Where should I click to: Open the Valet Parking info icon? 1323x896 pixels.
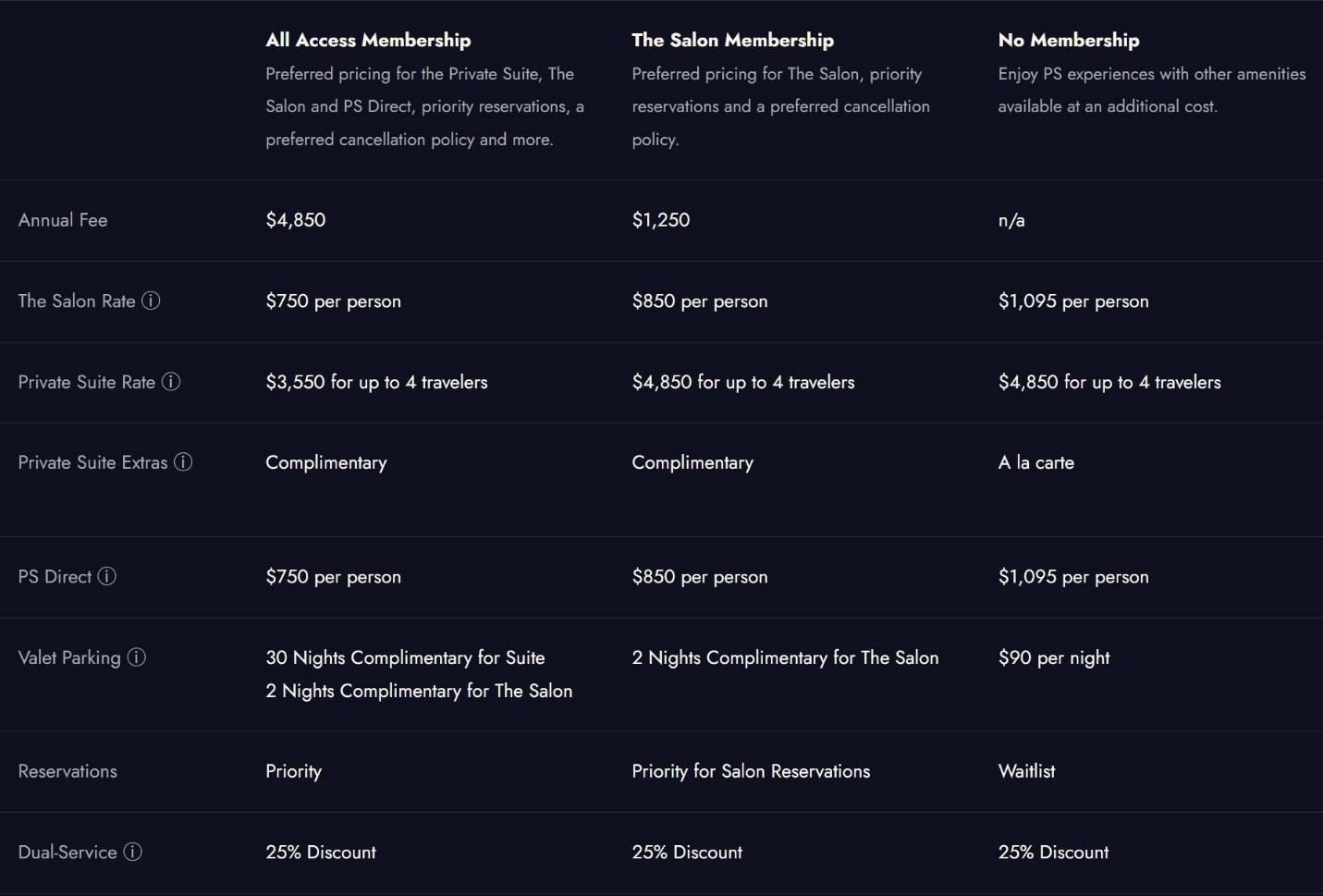(x=137, y=657)
